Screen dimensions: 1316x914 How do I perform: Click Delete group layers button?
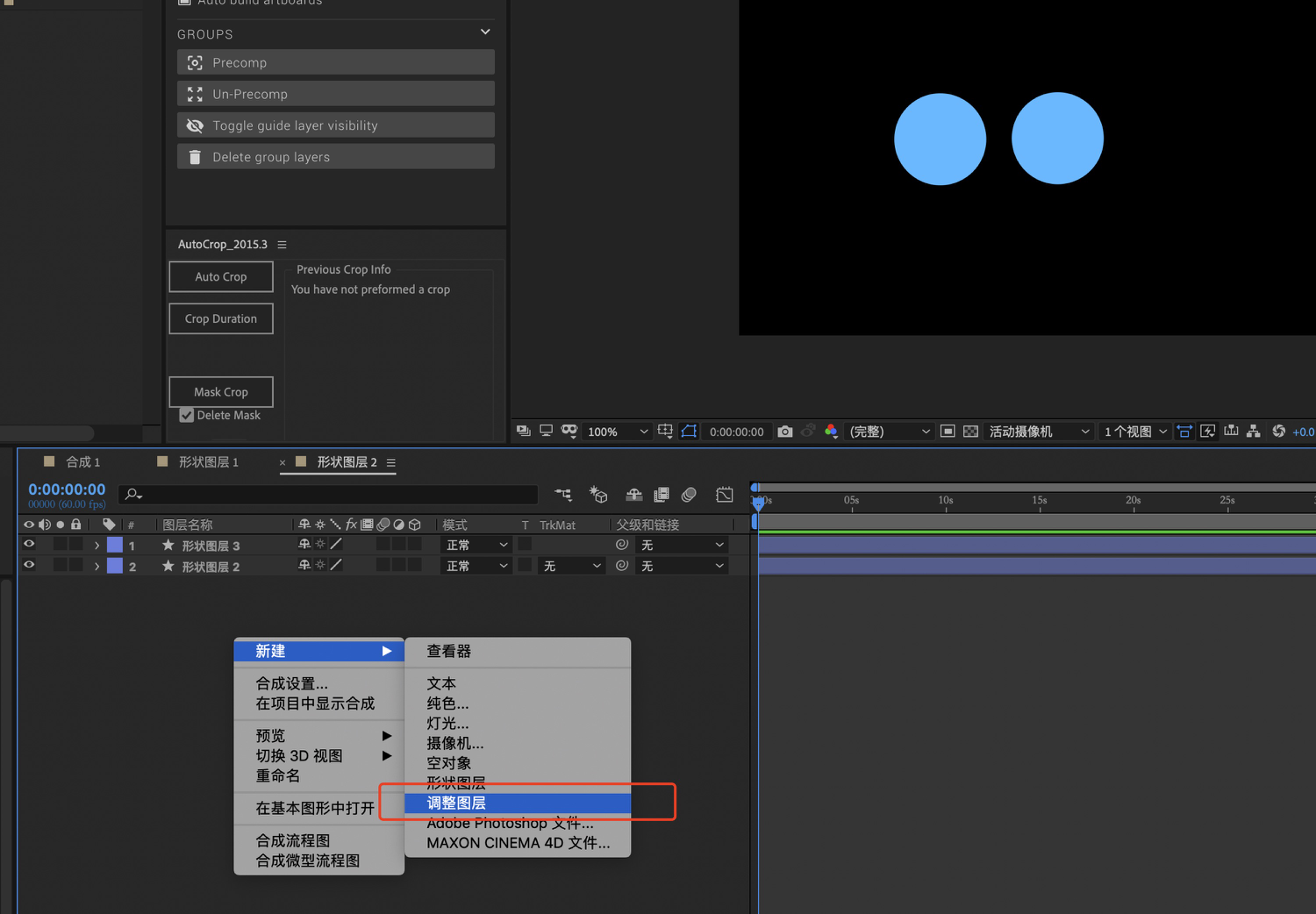pyautogui.click(x=336, y=157)
